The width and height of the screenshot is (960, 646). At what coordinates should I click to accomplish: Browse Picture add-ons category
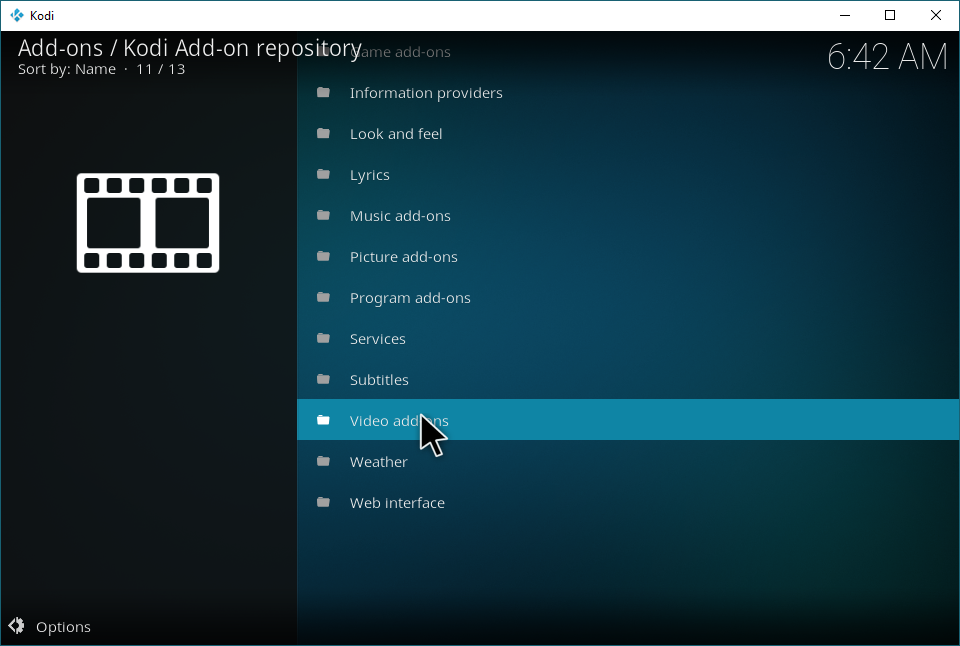click(x=628, y=257)
